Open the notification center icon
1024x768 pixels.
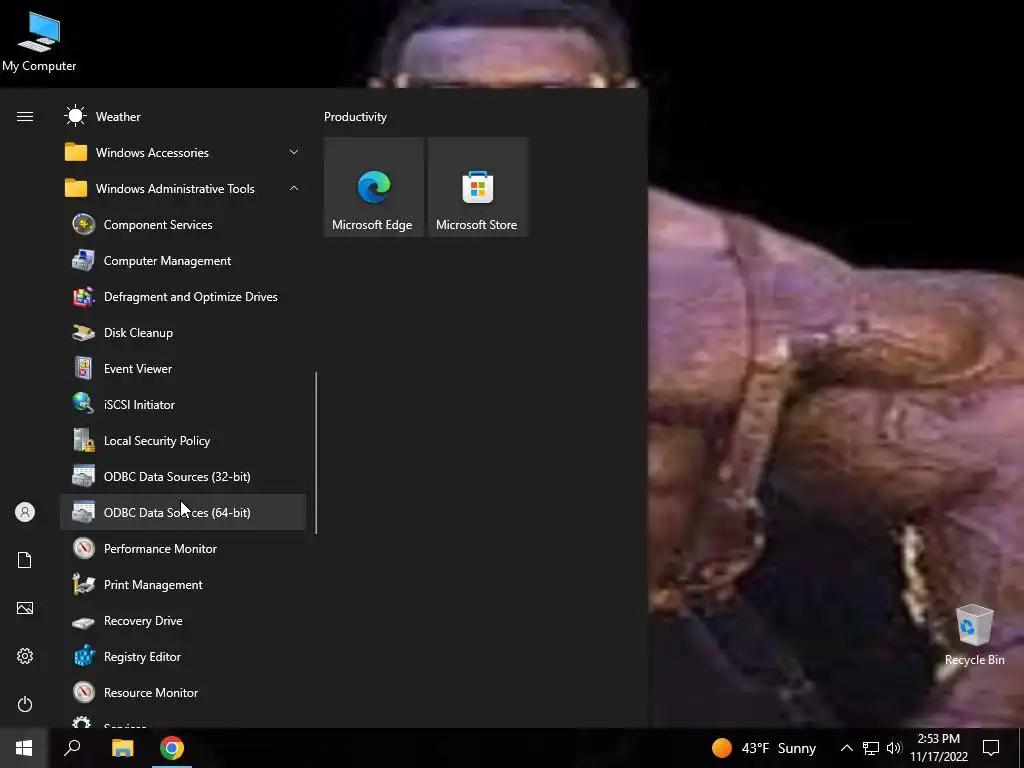(x=991, y=748)
